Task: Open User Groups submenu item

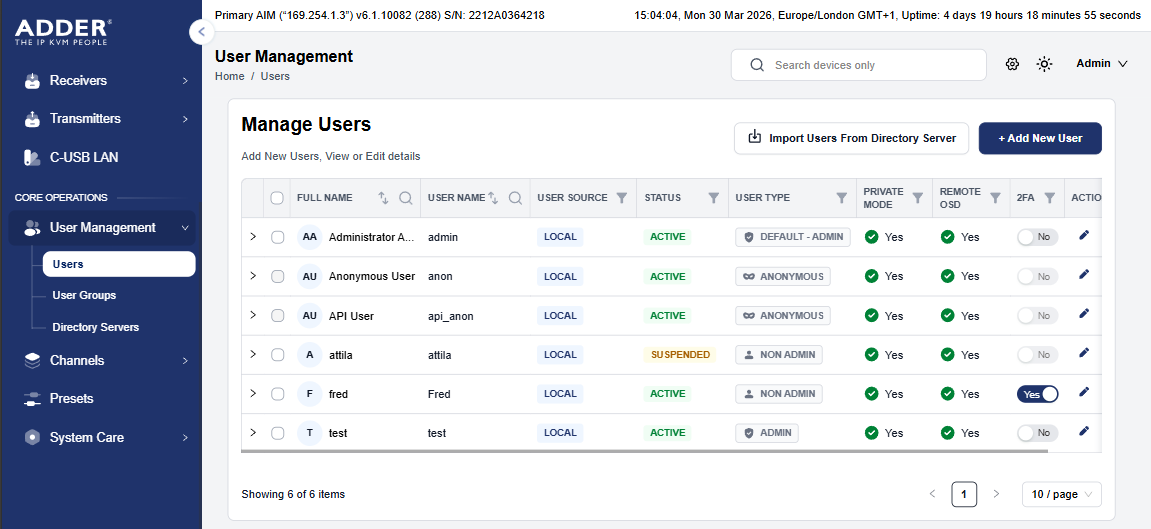Action: (84, 295)
